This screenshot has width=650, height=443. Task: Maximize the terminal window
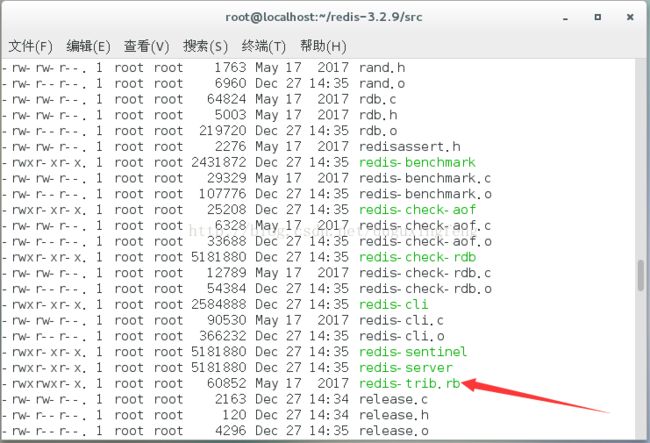tap(597, 17)
